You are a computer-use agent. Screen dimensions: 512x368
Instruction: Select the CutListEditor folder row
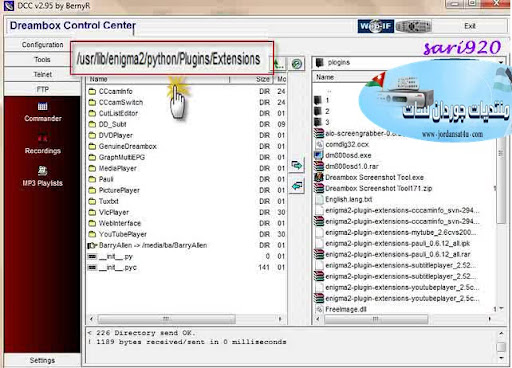[186, 113]
